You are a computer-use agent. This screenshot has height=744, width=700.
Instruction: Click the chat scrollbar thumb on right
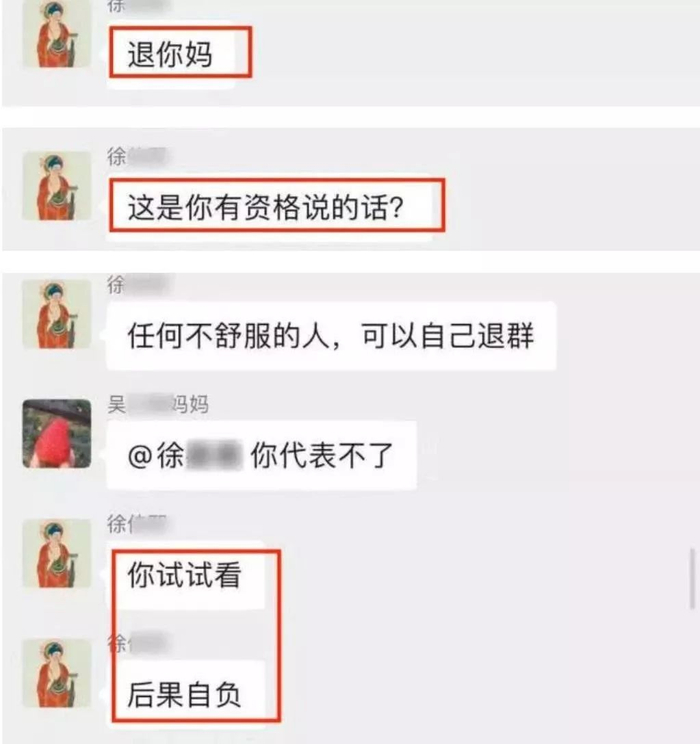(692, 578)
